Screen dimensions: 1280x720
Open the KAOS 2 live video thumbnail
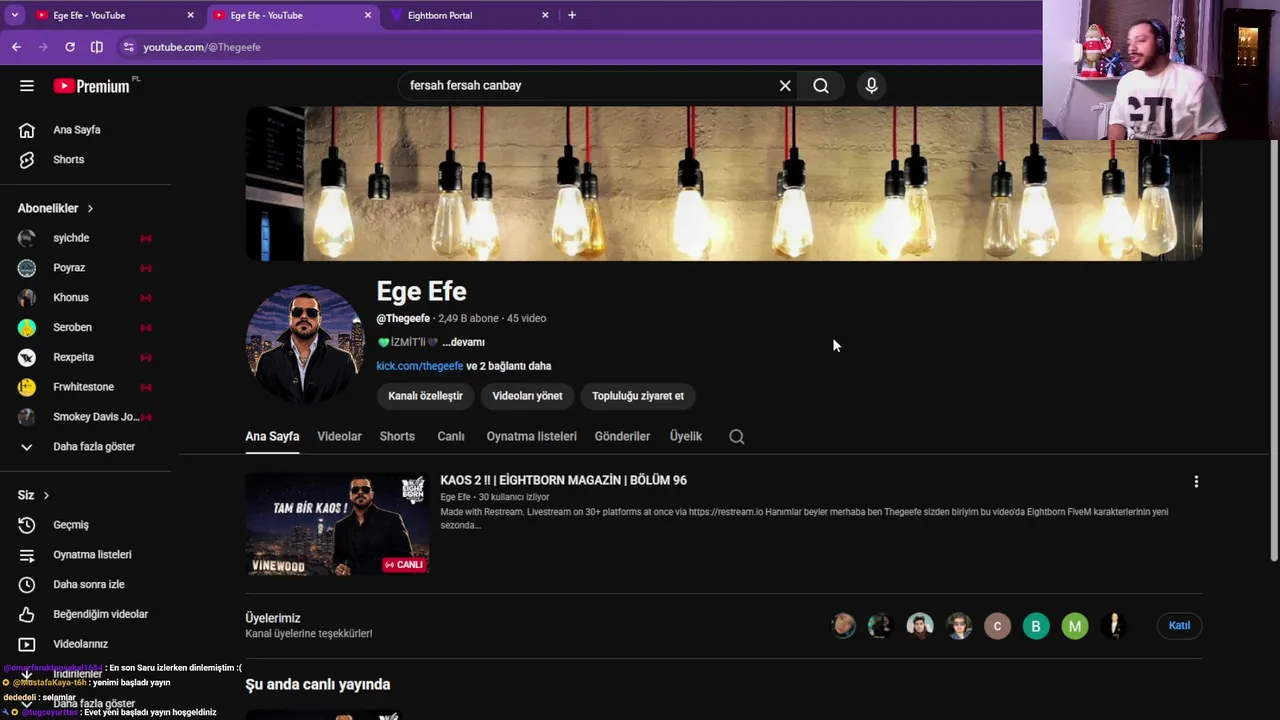(x=338, y=524)
